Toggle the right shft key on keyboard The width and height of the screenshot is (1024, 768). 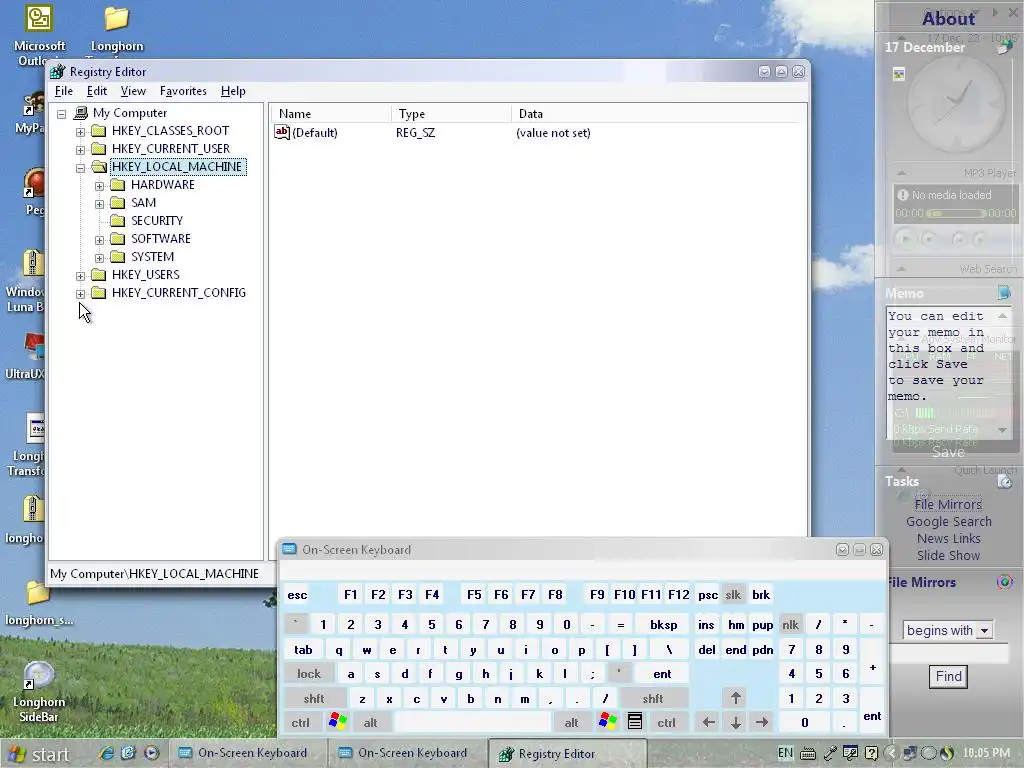(653, 698)
